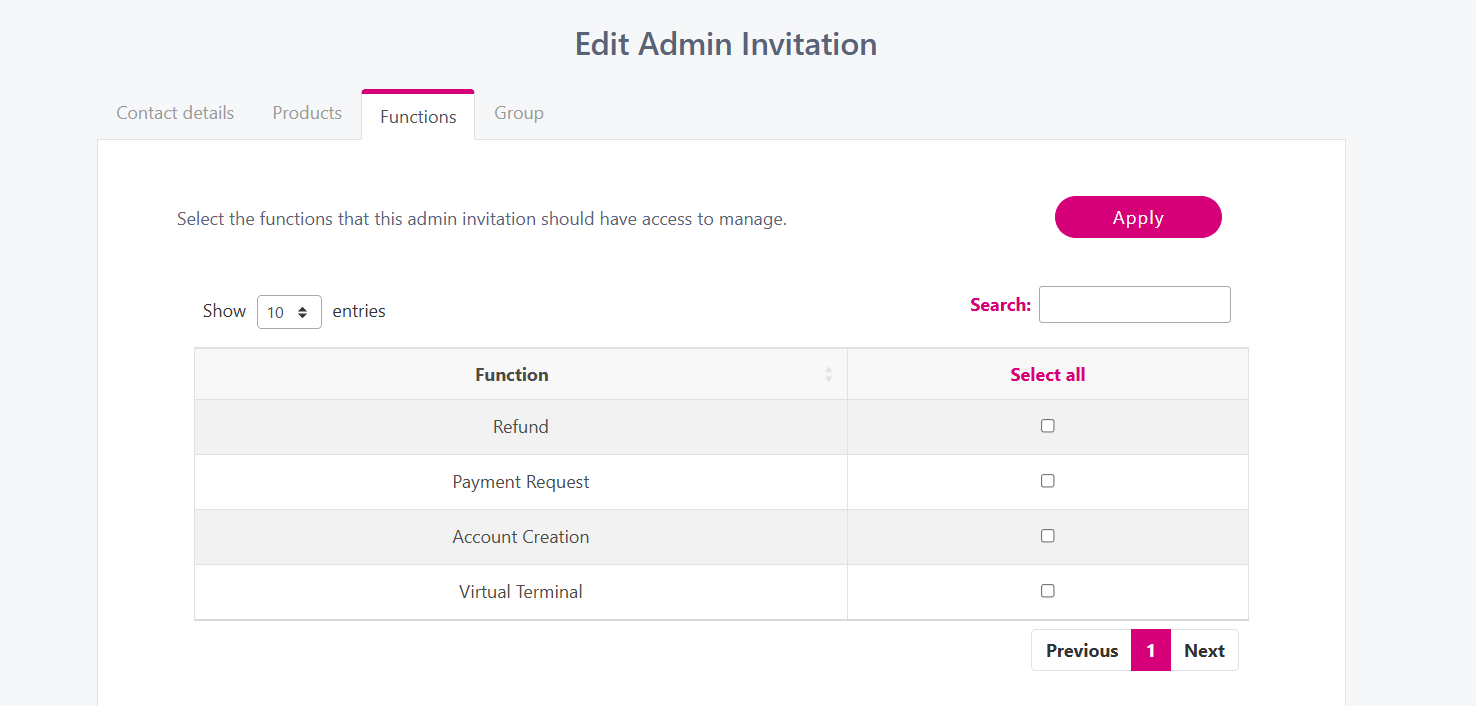Go to the Group tab
Viewport: 1476px width, 706px height.
(519, 113)
